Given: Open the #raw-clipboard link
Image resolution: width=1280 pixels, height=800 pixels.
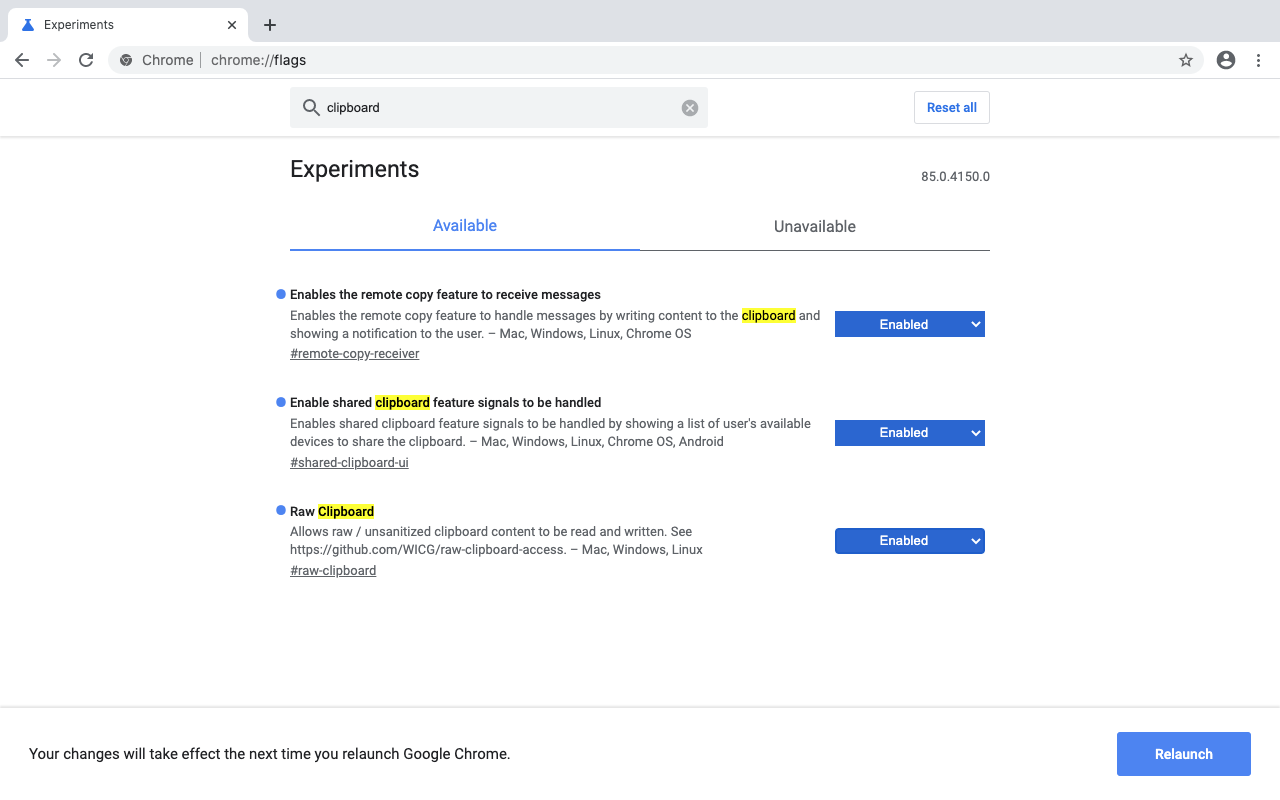Looking at the screenshot, I should pyautogui.click(x=333, y=571).
